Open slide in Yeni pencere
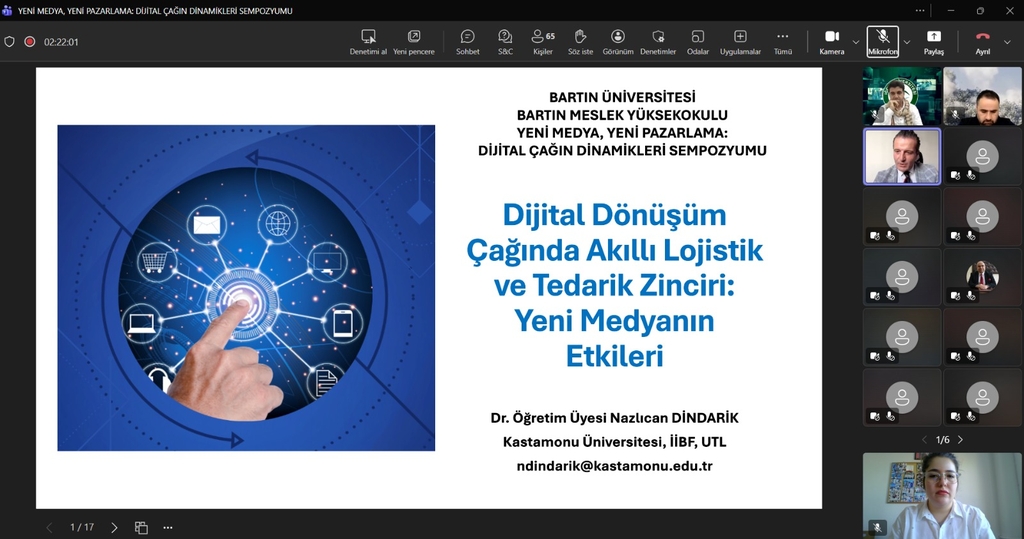The image size is (1024, 539). (414, 41)
